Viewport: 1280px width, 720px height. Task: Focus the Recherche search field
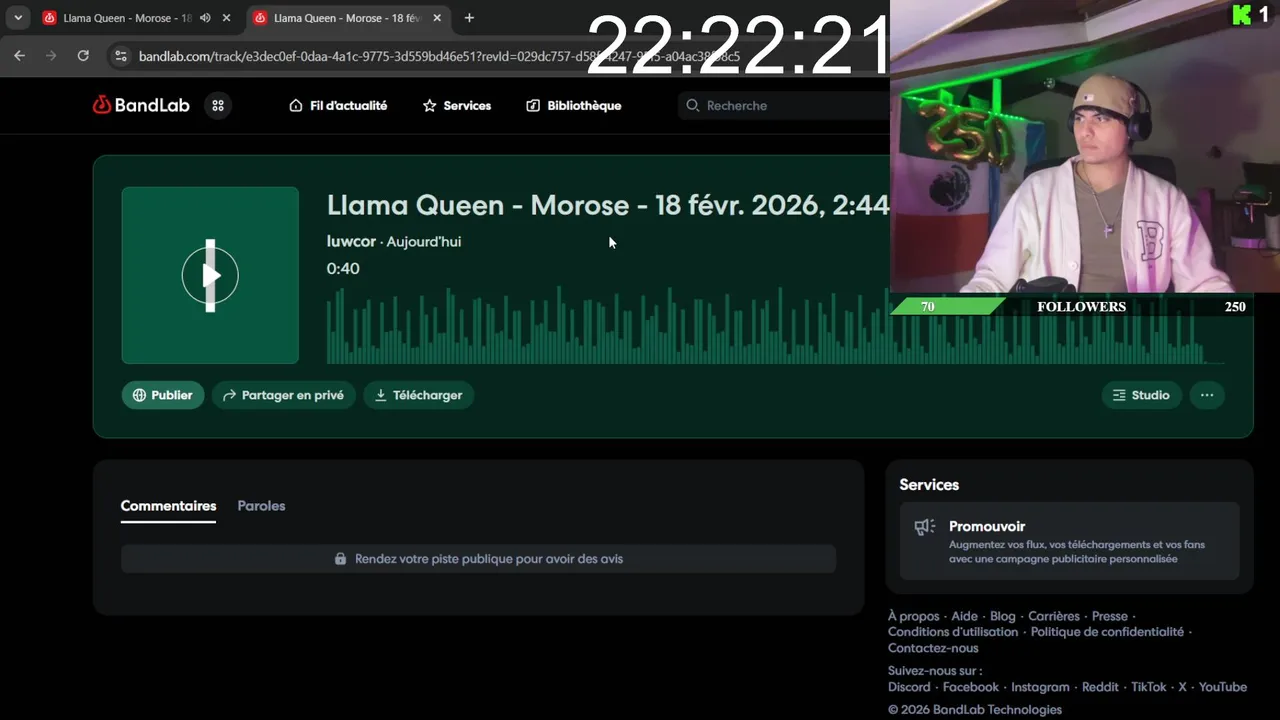(x=785, y=105)
